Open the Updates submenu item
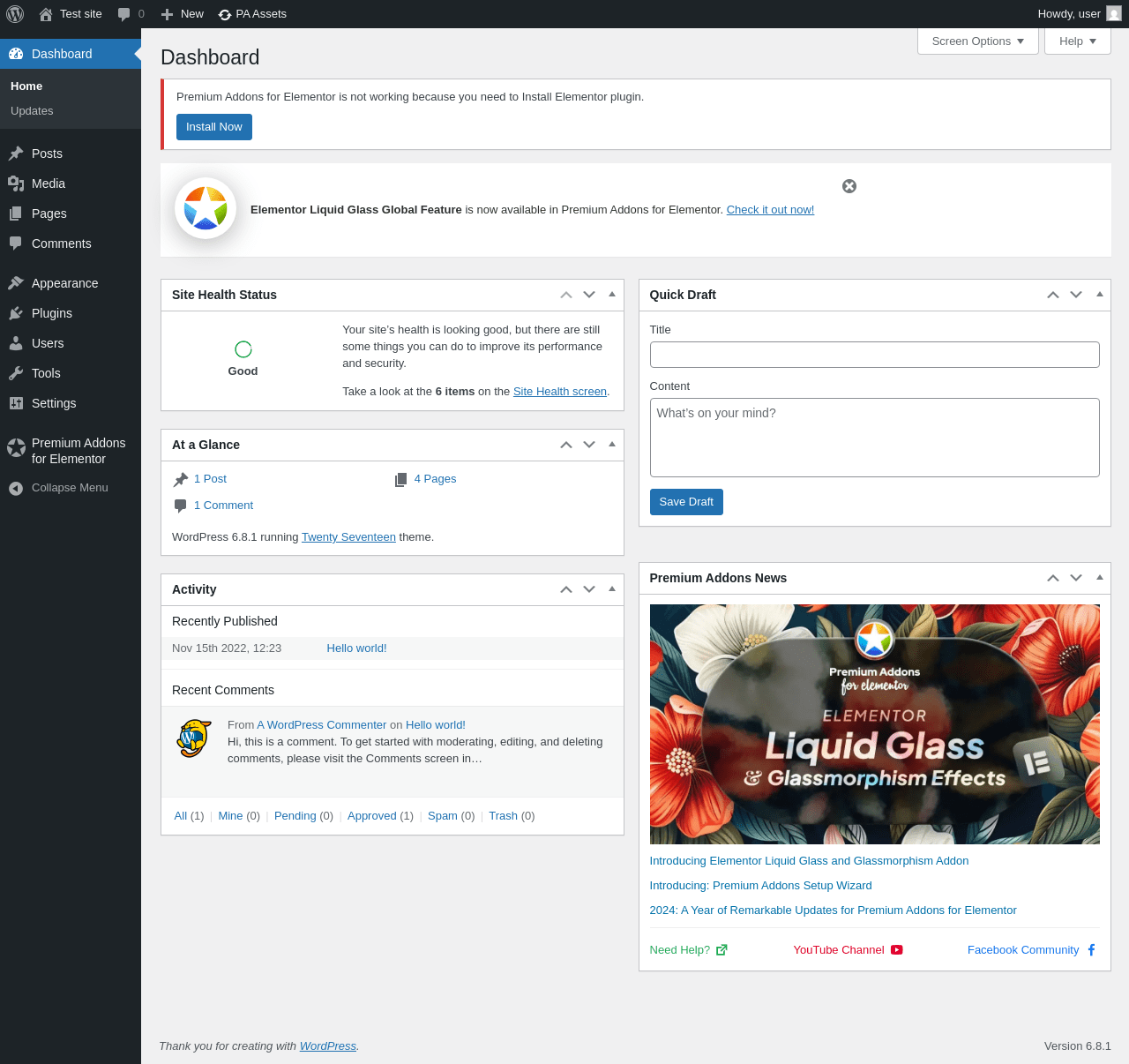The image size is (1129, 1064). click(32, 111)
